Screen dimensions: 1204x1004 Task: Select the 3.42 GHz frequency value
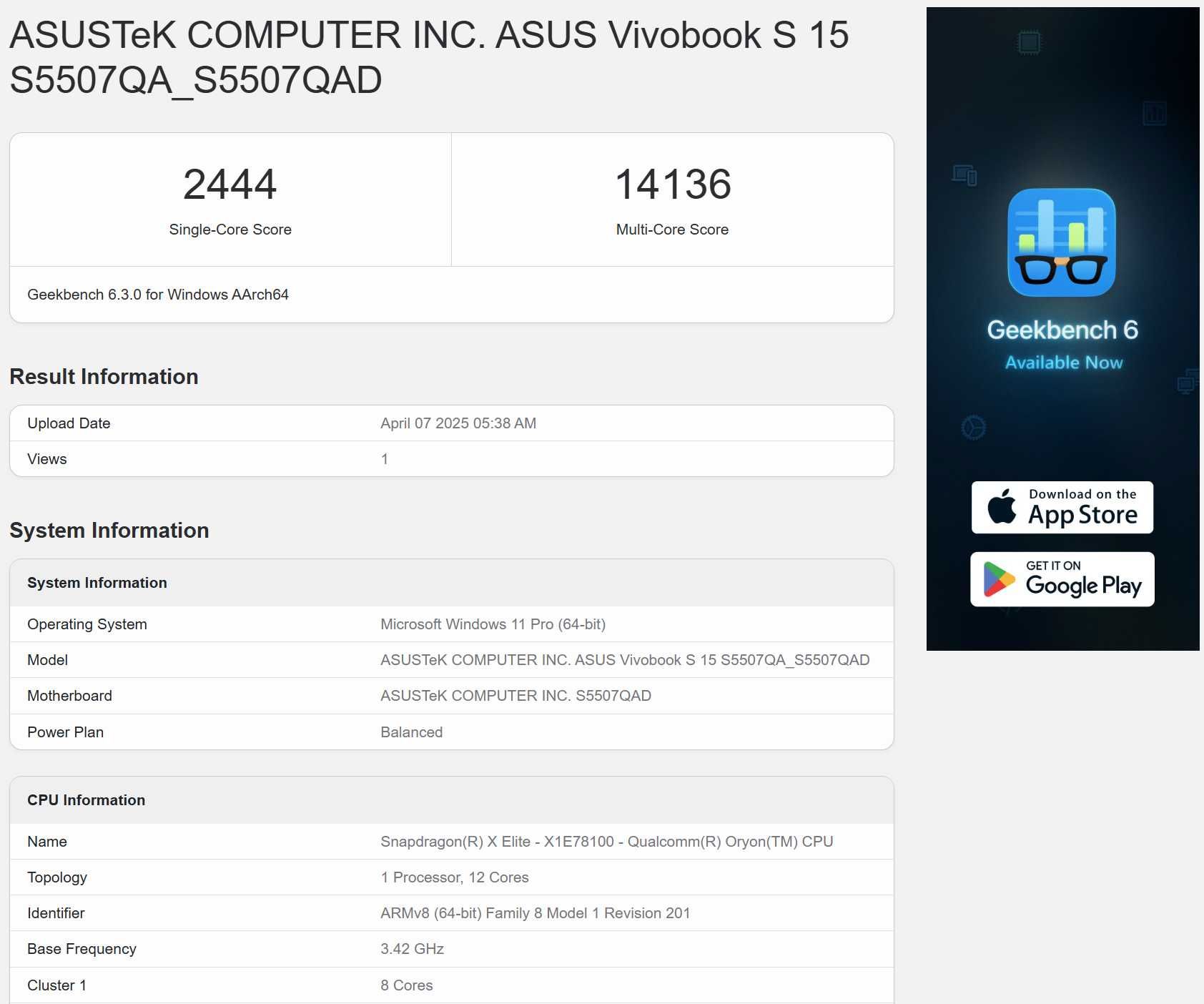coord(413,949)
